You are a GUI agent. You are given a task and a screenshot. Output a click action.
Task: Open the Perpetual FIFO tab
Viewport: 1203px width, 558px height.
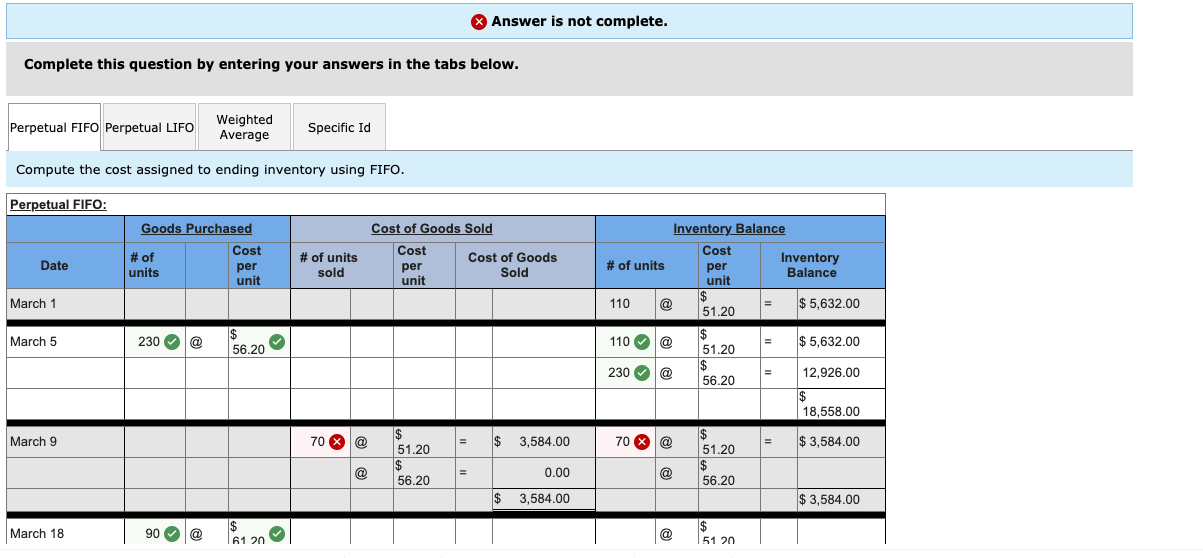(x=54, y=127)
